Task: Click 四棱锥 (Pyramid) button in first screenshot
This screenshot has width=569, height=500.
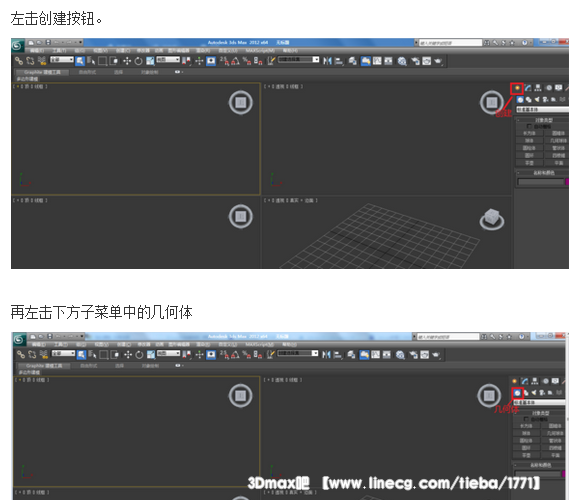Action: click(x=558, y=155)
